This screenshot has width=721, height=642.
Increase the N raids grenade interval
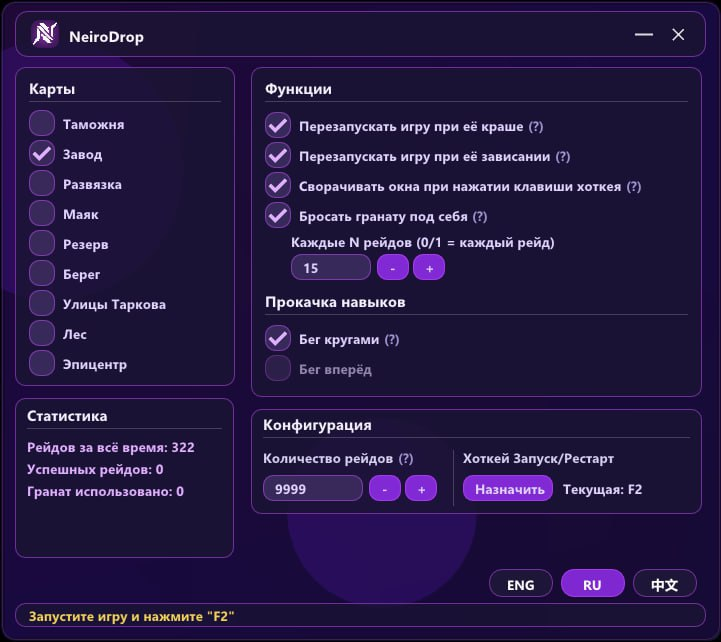[x=429, y=268]
